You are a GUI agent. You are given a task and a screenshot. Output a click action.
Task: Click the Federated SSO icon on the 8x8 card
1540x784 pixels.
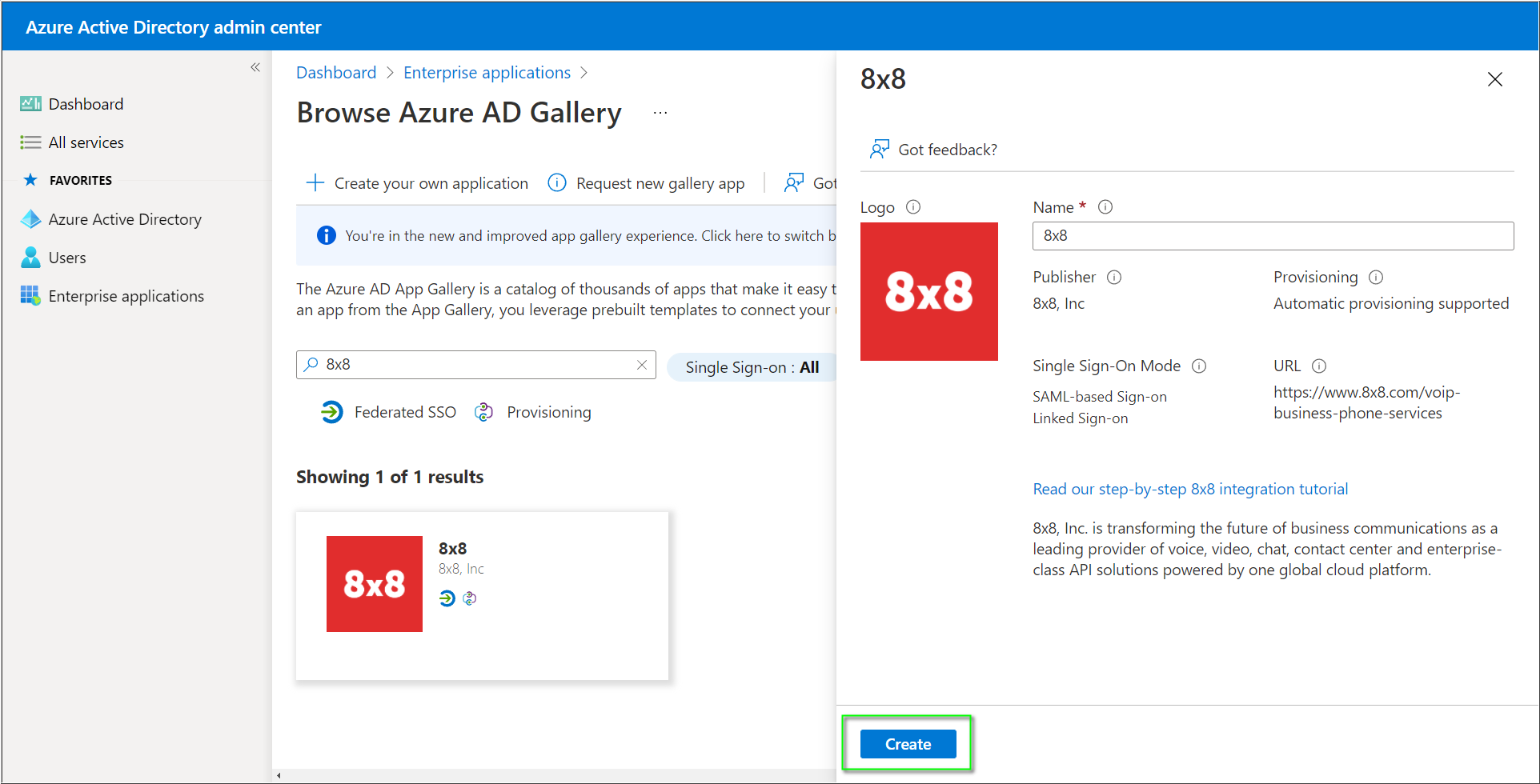pyautogui.click(x=447, y=598)
